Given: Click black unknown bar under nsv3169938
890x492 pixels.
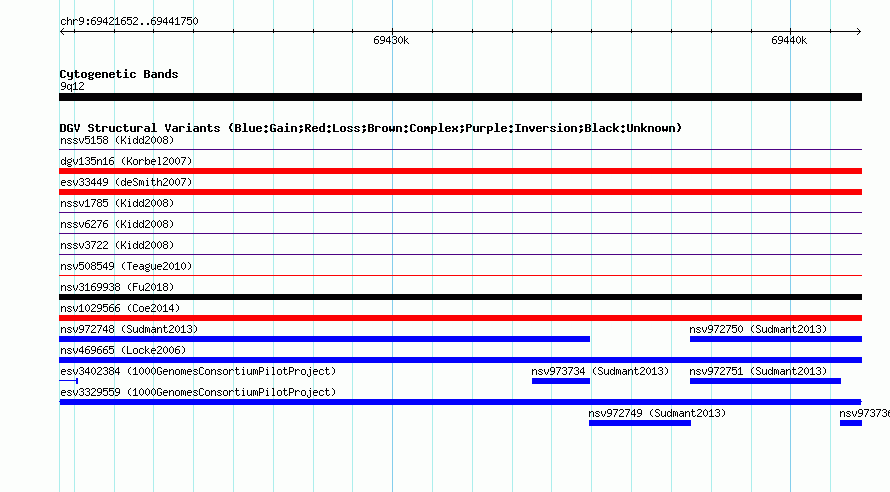Looking at the screenshot, I should [460, 297].
